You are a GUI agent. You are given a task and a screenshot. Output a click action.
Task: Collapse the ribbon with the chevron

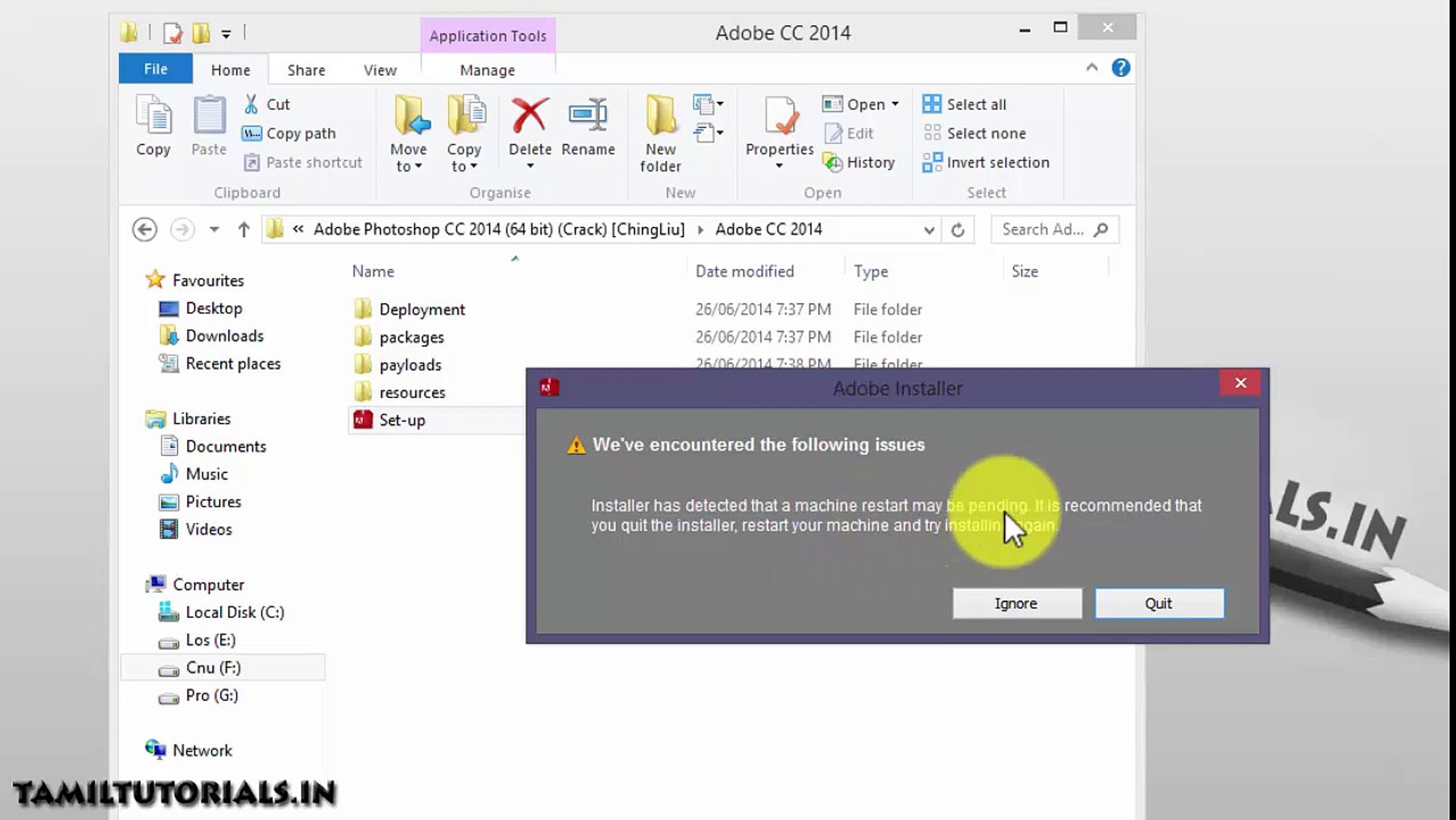(x=1091, y=68)
